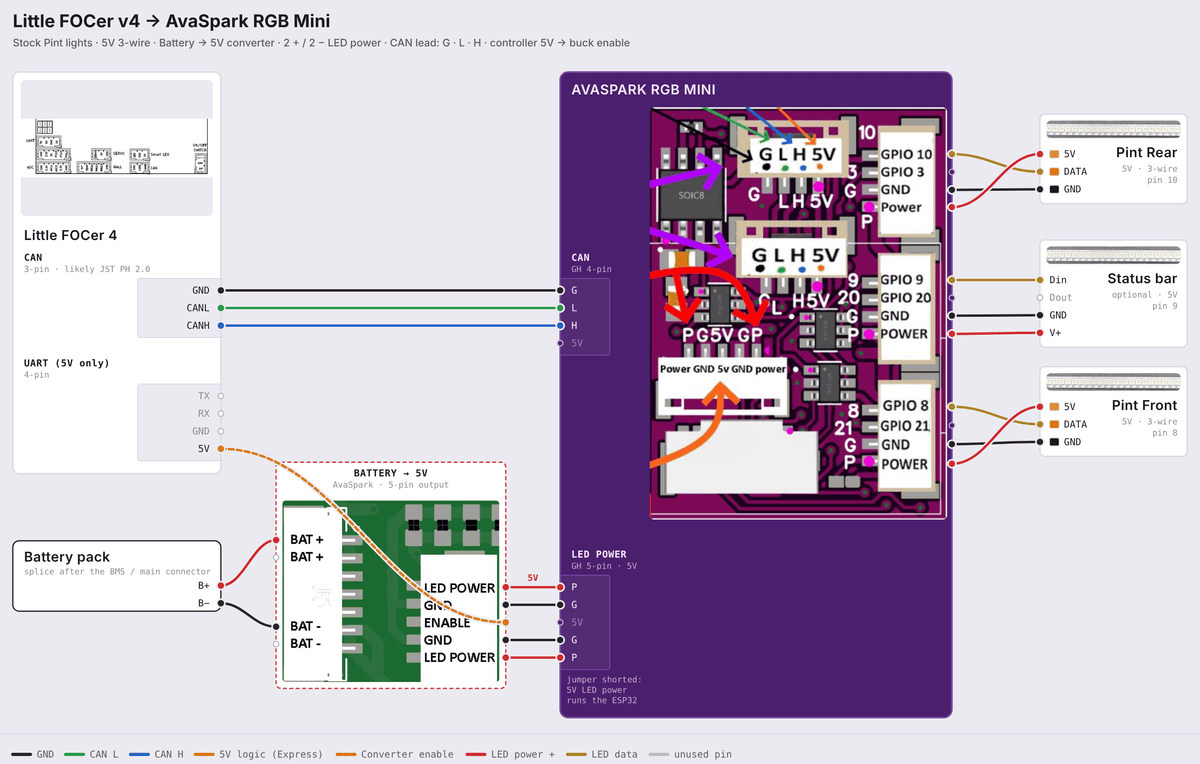Screen dimensions: 1200x764
Task: Click the L pin of CAN GH 4-pin
Action: (560, 308)
